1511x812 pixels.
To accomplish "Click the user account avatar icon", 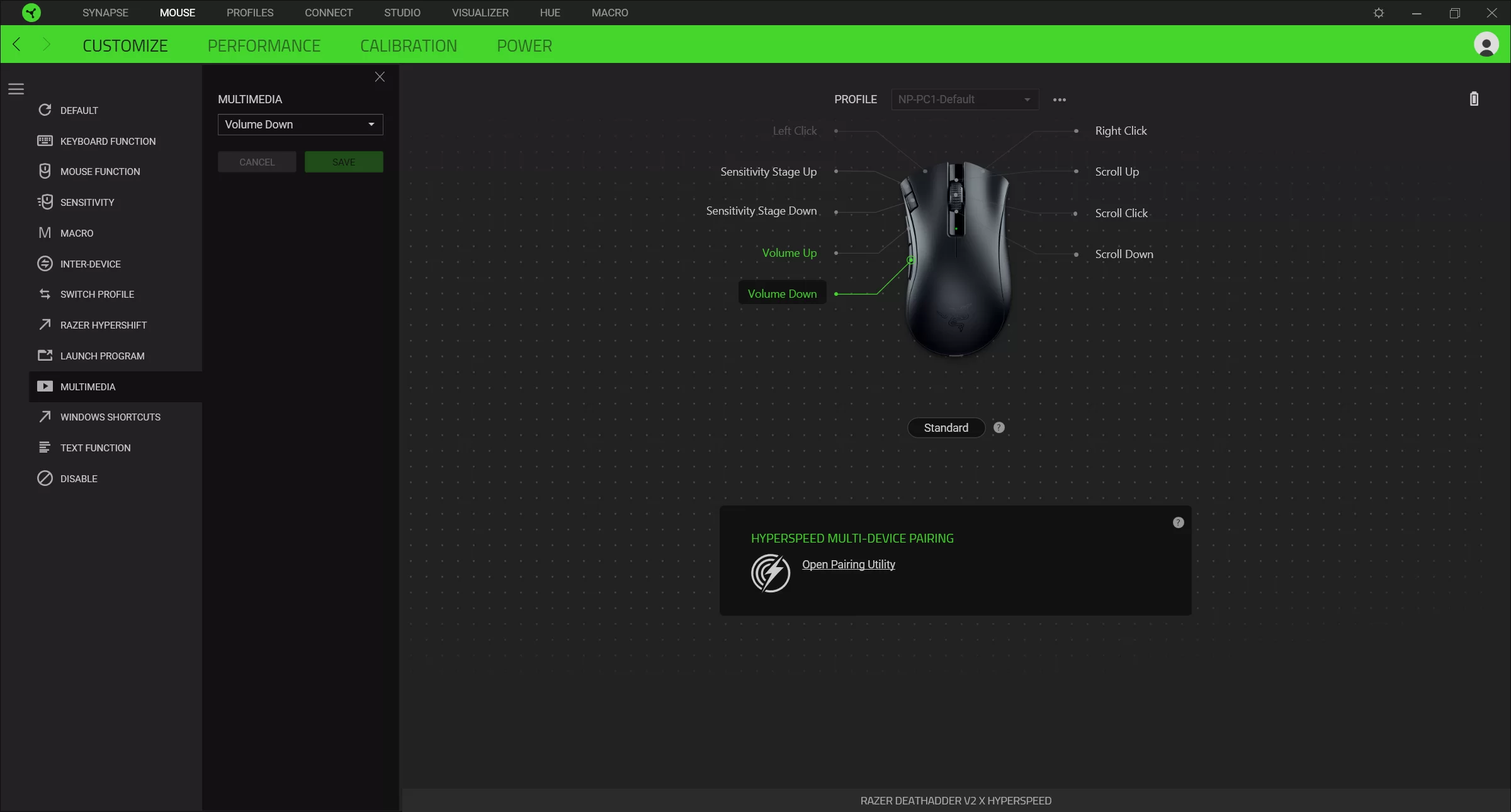I will coord(1486,45).
